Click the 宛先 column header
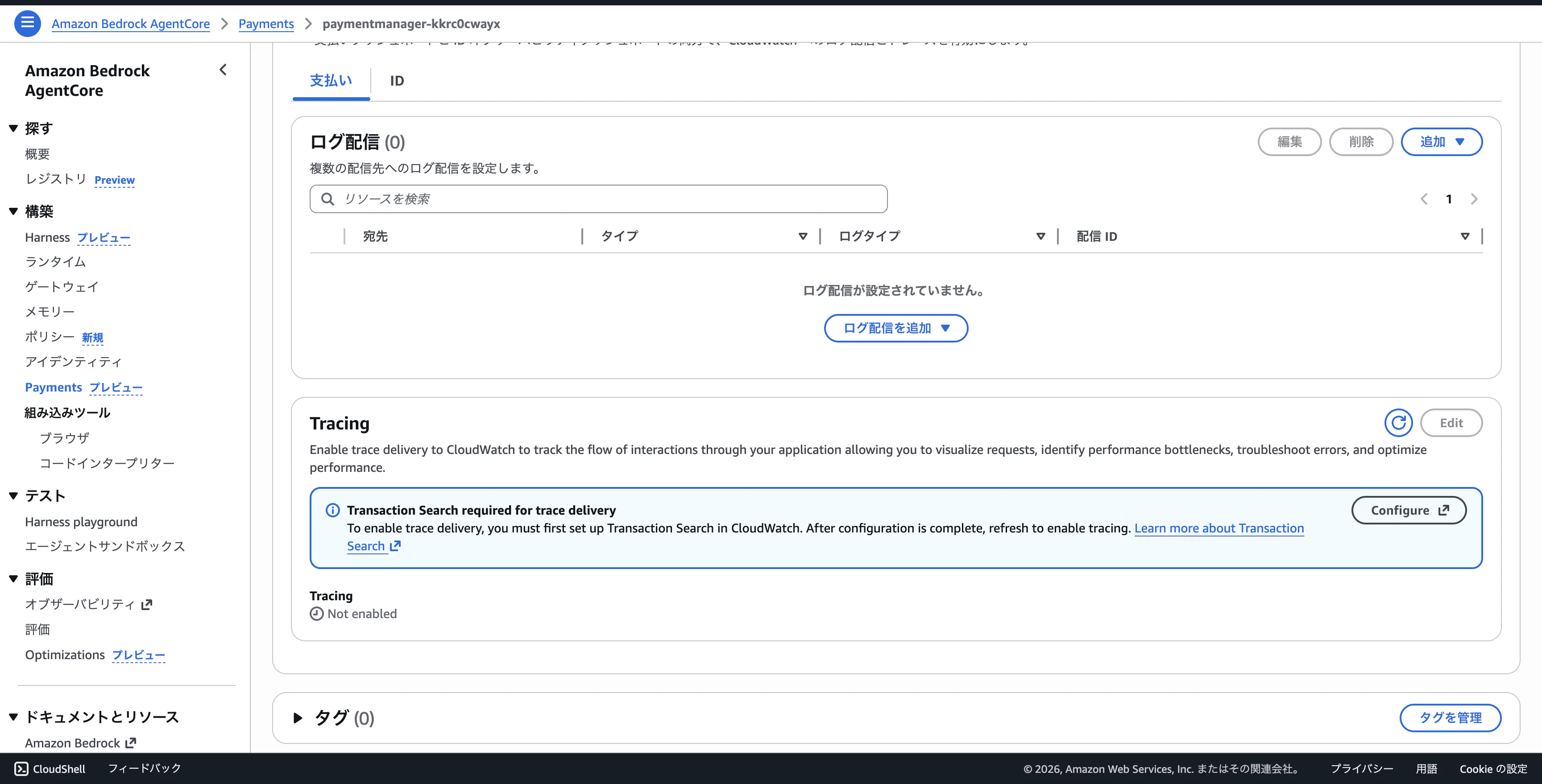 click(x=375, y=236)
